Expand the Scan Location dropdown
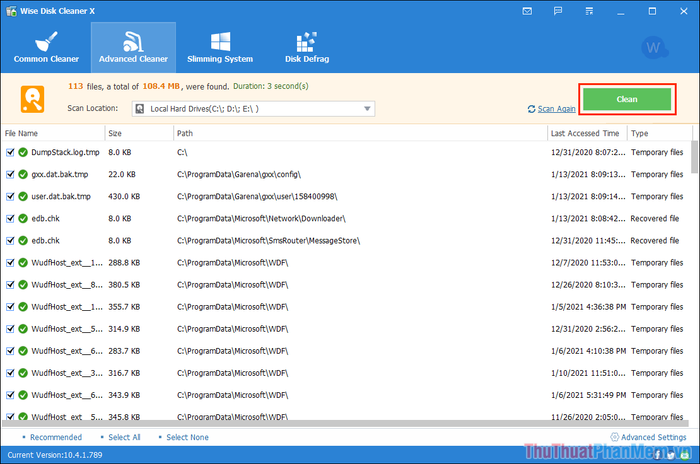This screenshot has width=700, height=464. 368,109
